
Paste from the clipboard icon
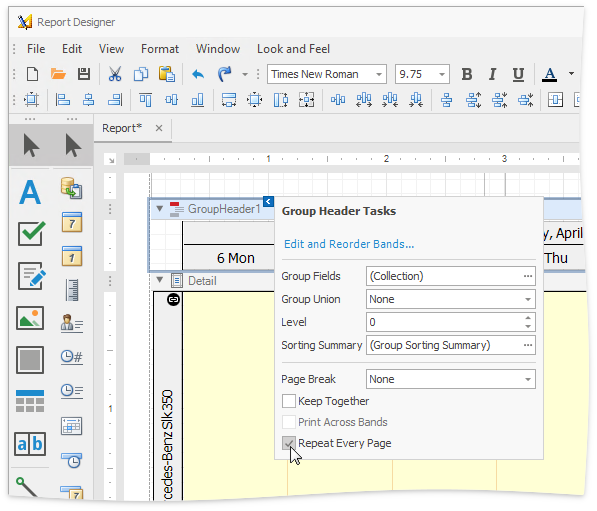[167, 74]
